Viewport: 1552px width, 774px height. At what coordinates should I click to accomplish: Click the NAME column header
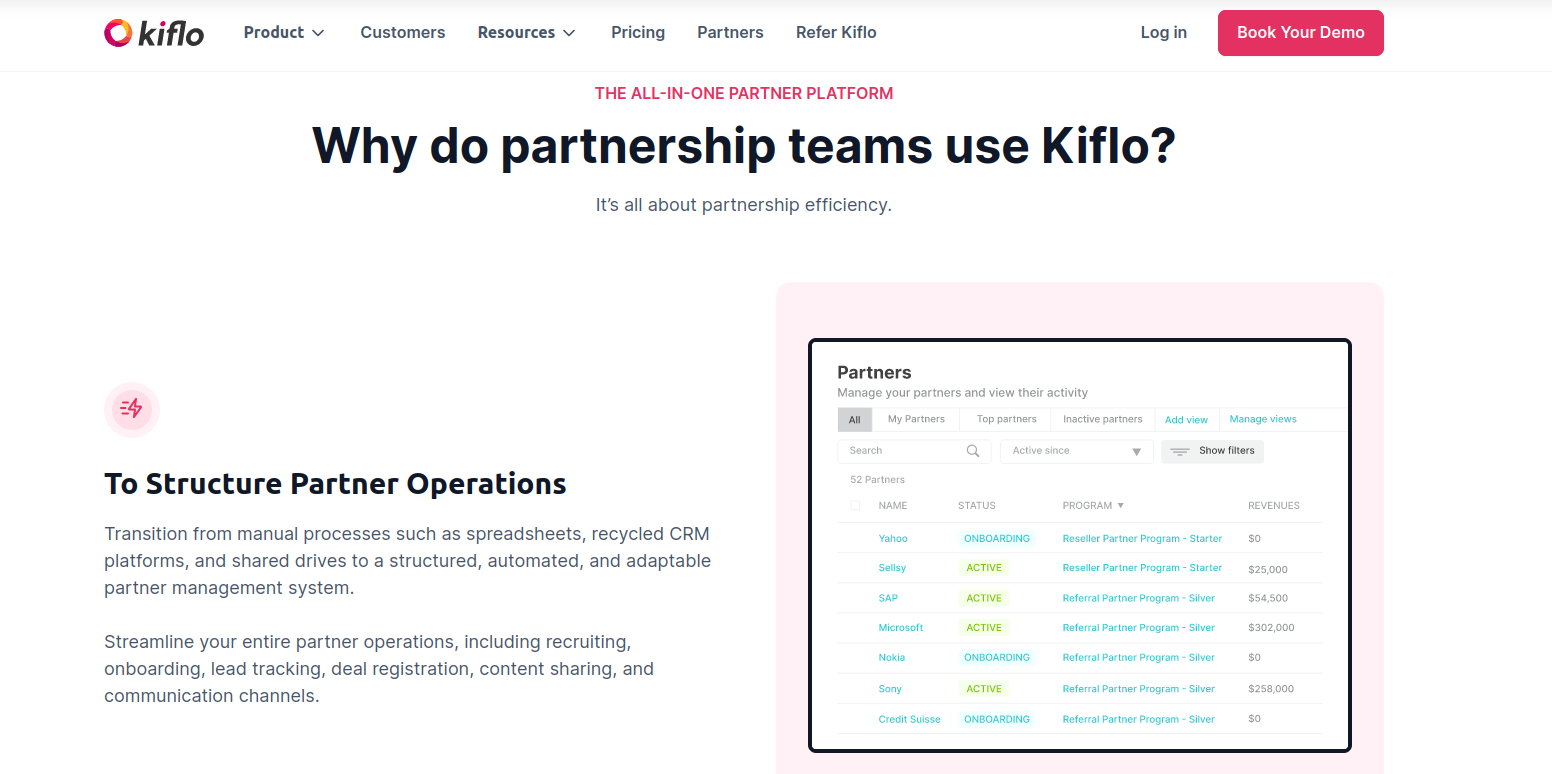(x=893, y=506)
